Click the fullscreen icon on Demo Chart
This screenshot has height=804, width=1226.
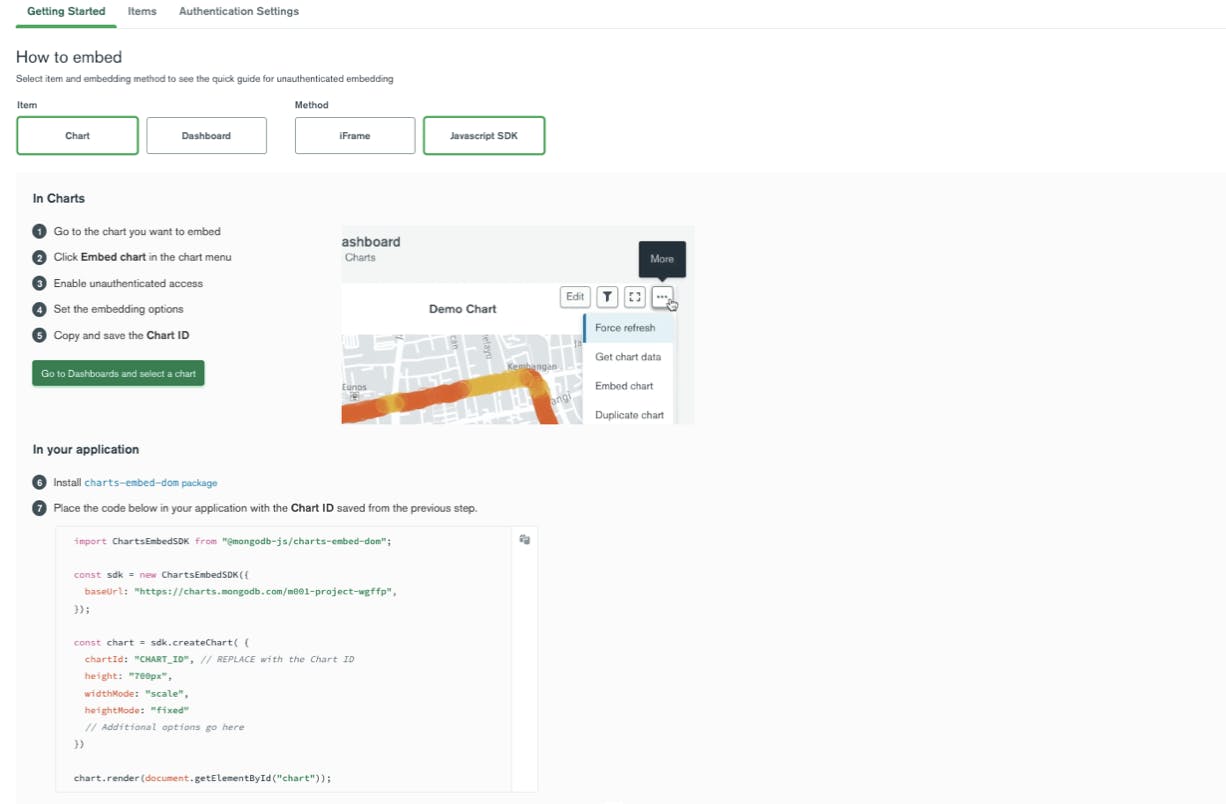[x=634, y=296]
